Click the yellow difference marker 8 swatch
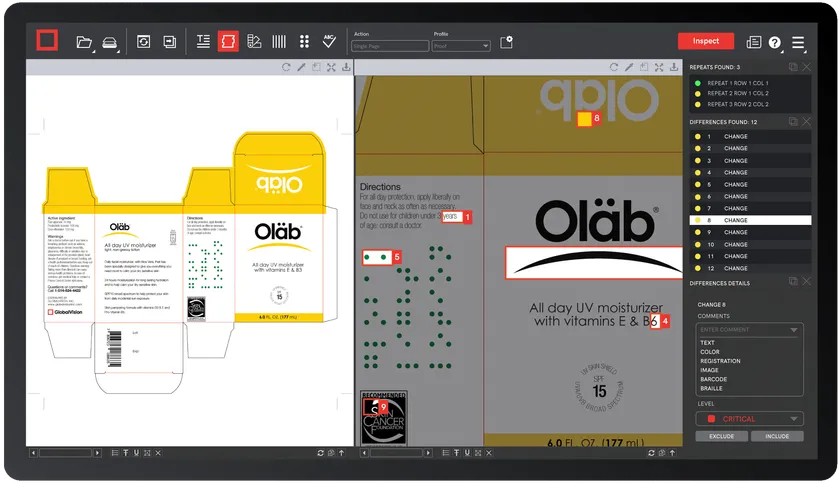The height and width of the screenshot is (483, 840). [x=583, y=119]
